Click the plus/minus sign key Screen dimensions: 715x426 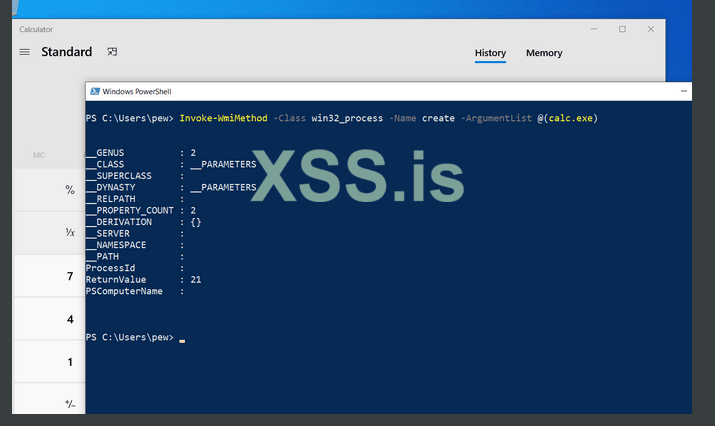[x=50, y=399]
